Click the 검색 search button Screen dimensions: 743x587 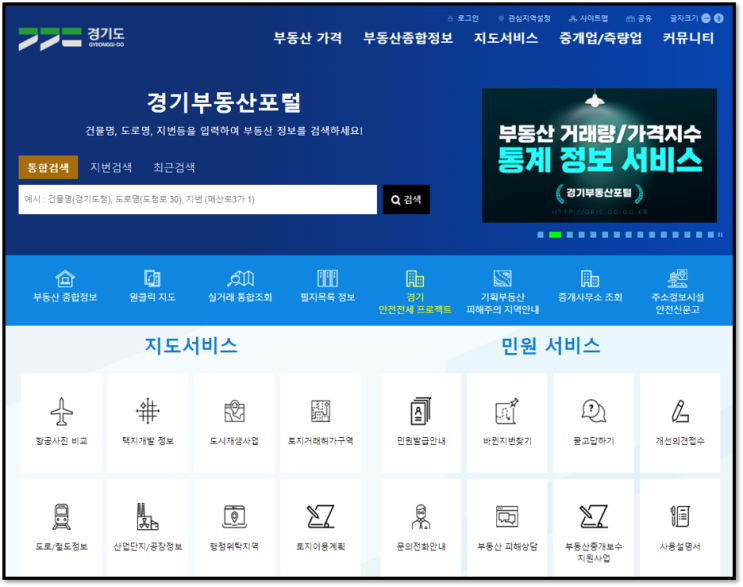tap(406, 199)
